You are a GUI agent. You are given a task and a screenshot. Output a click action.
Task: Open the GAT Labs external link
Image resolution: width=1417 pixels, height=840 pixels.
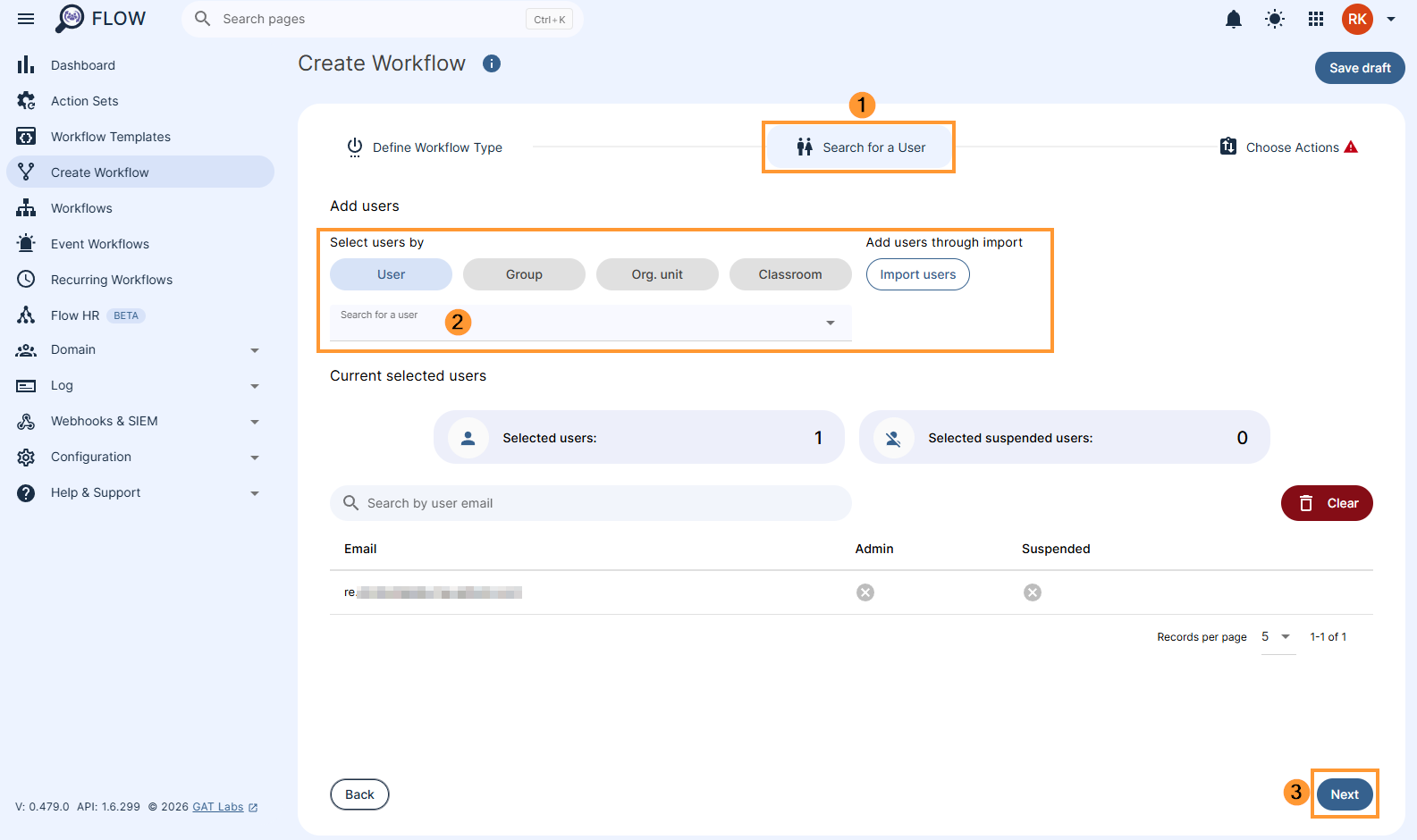click(224, 807)
